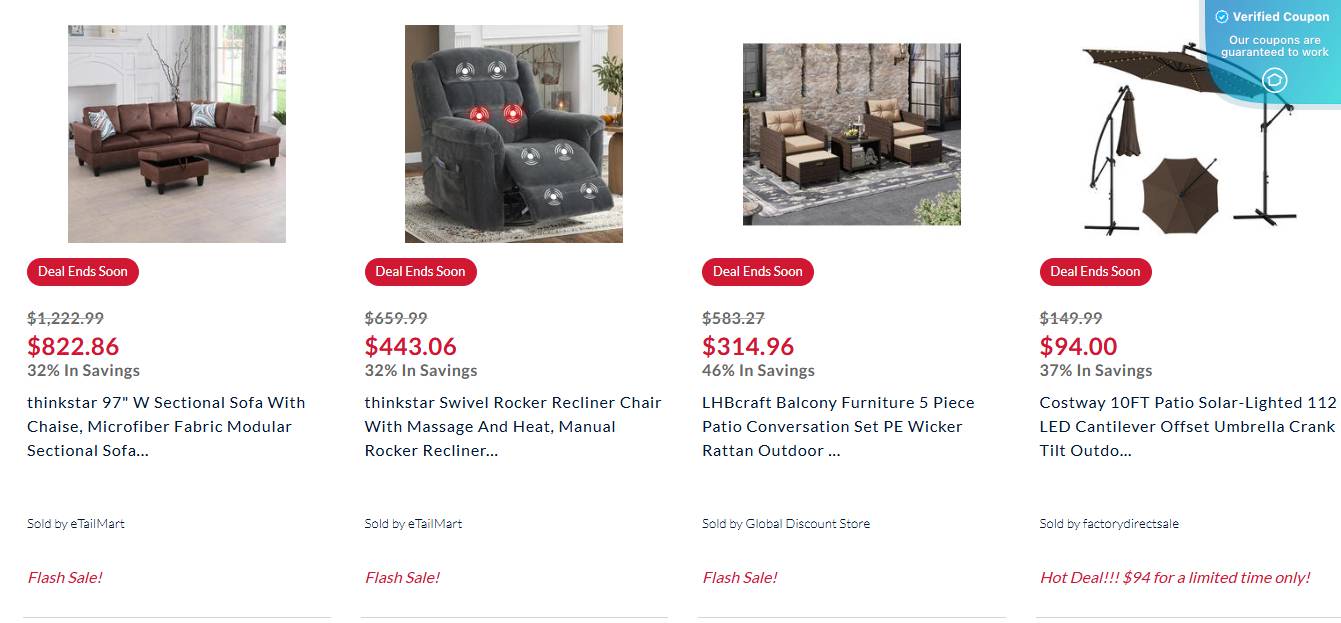
Task: Open the thinkstar 97" Sectional Sofa listing
Action: [165, 426]
